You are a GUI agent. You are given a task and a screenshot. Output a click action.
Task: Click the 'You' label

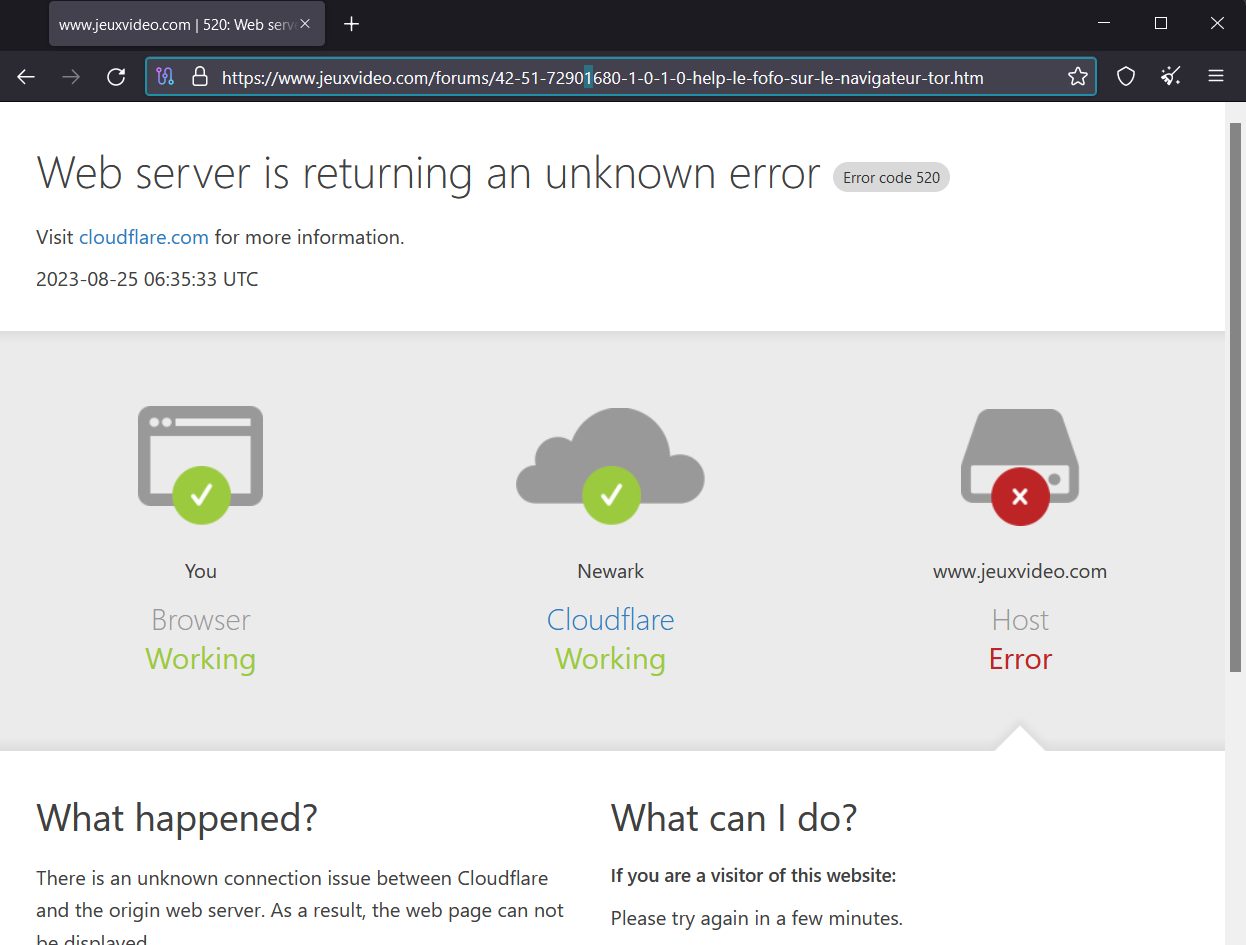(x=201, y=571)
